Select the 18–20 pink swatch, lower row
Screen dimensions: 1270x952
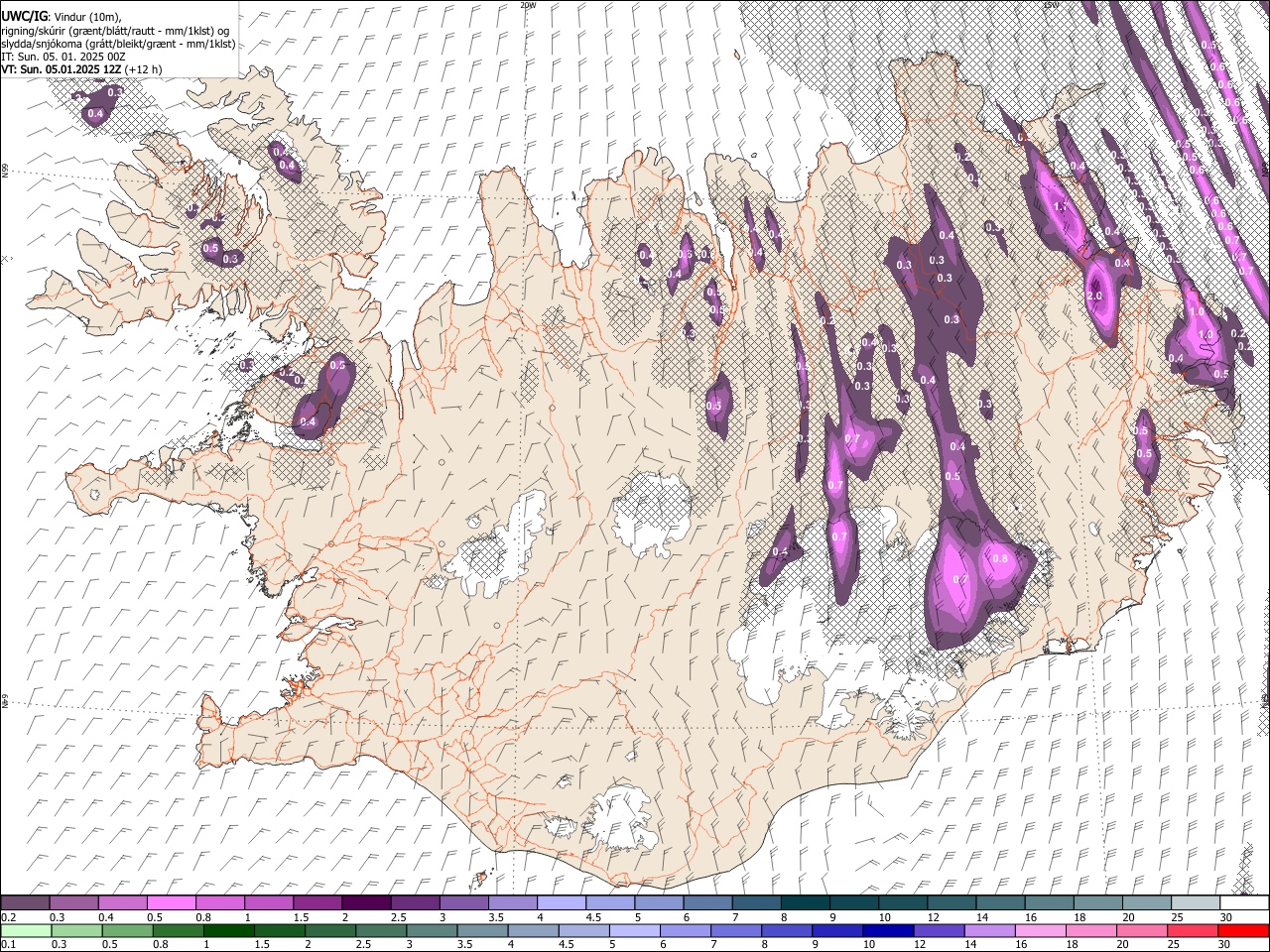coord(1092,930)
